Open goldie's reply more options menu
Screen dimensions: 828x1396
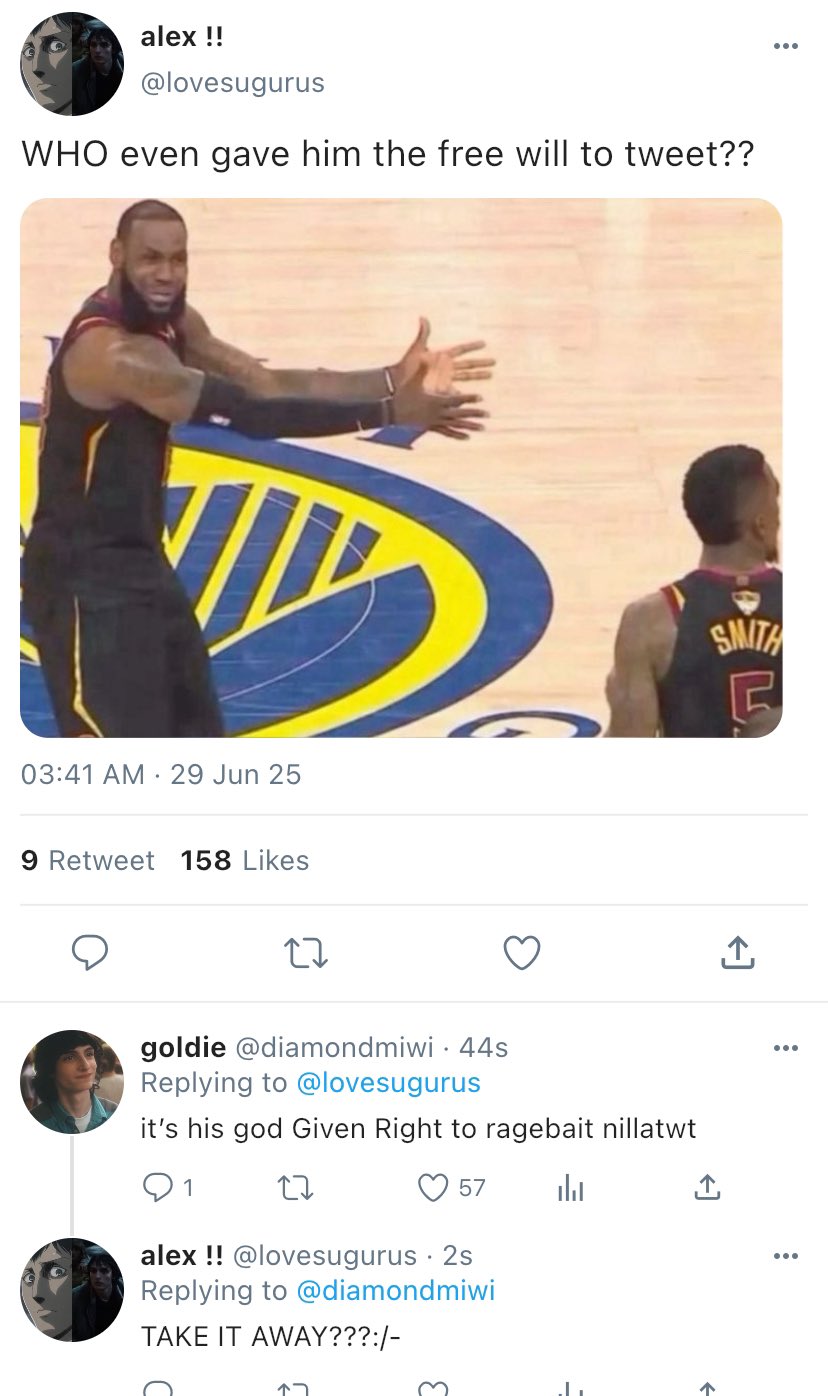tap(786, 1048)
